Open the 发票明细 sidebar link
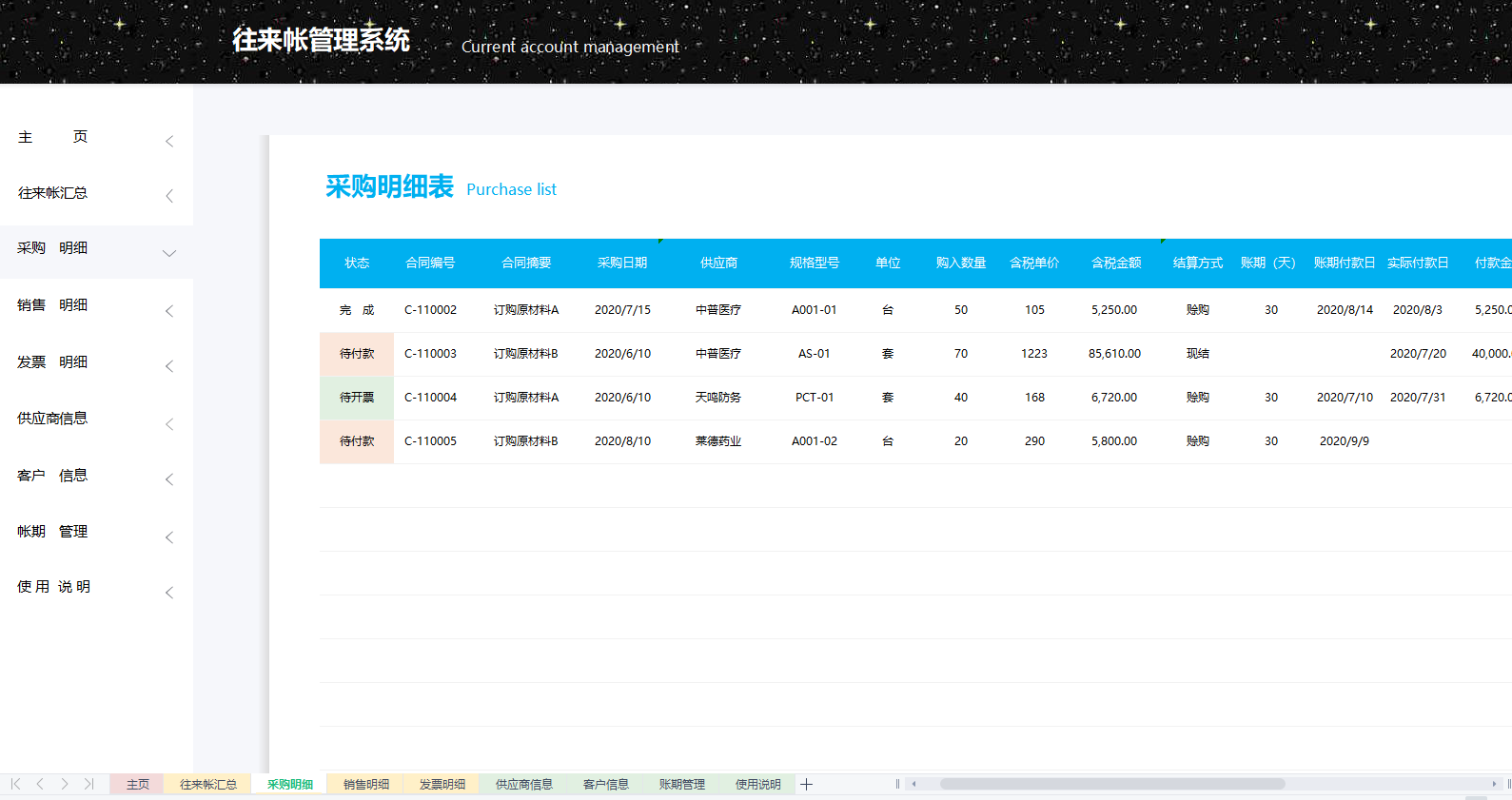 (53, 362)
